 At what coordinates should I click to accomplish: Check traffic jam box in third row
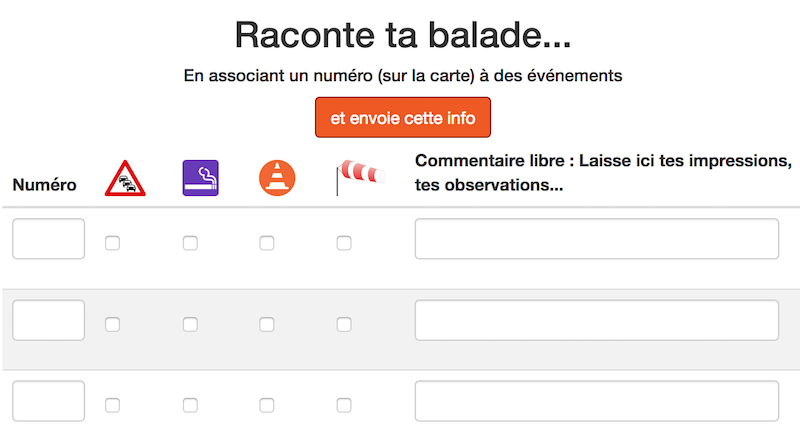113,405
